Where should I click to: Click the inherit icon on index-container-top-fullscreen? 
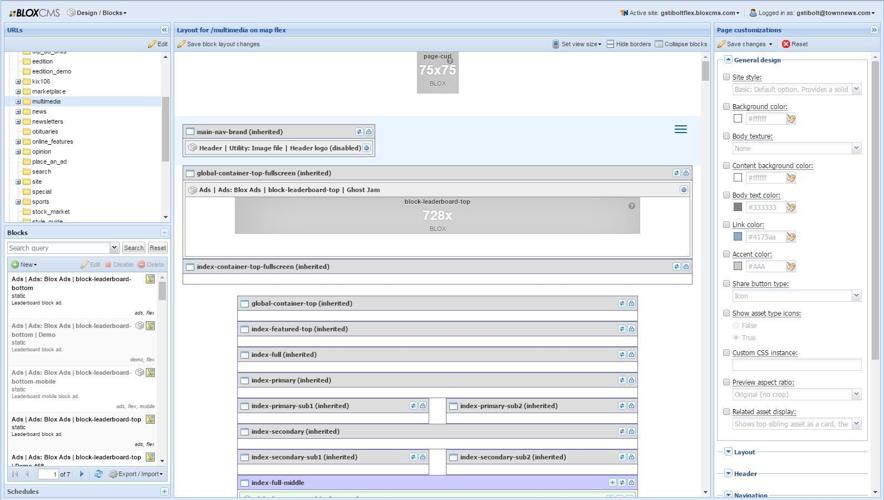pos(676,267)
